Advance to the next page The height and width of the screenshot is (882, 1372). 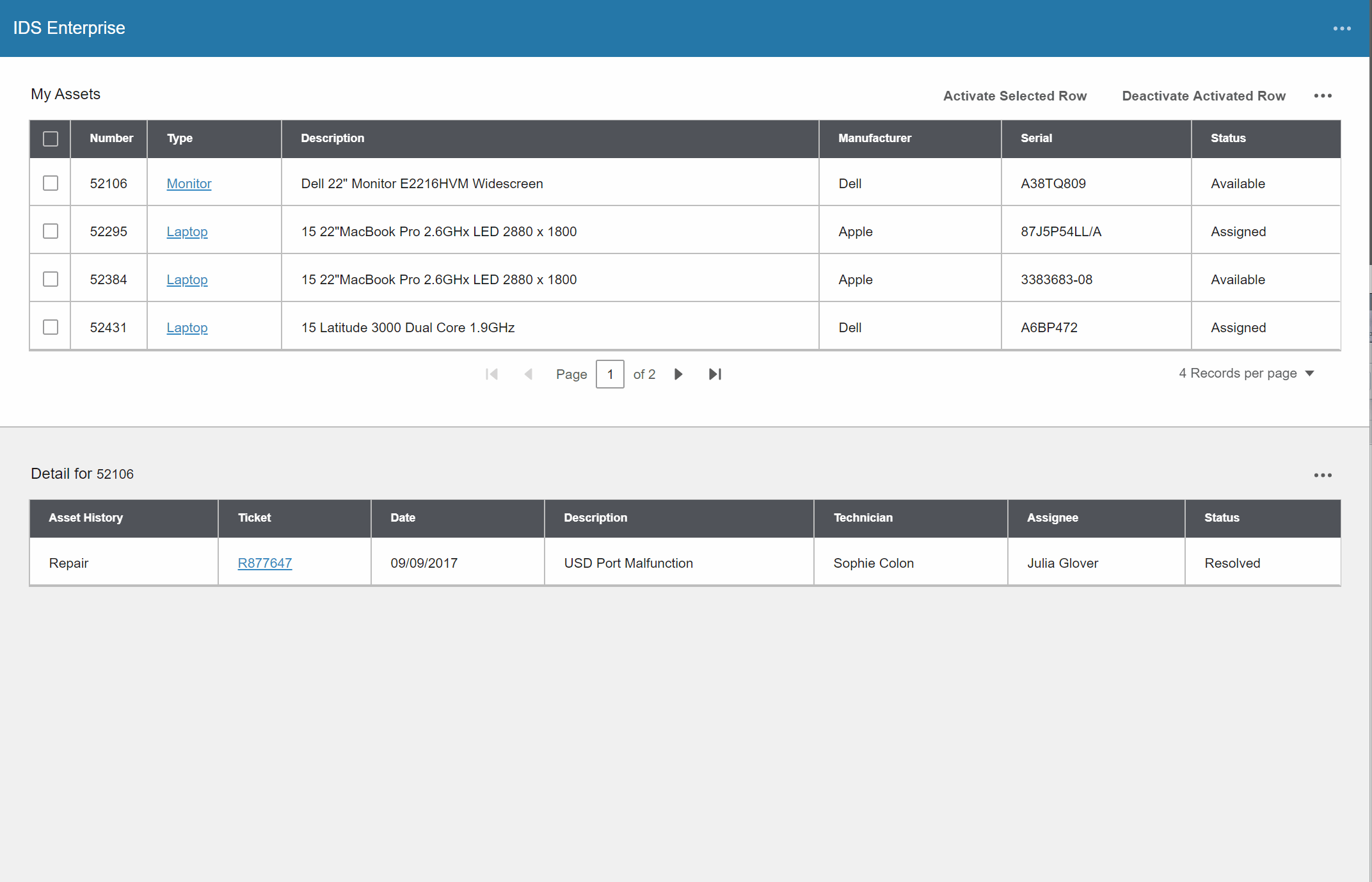coord(678,374)
